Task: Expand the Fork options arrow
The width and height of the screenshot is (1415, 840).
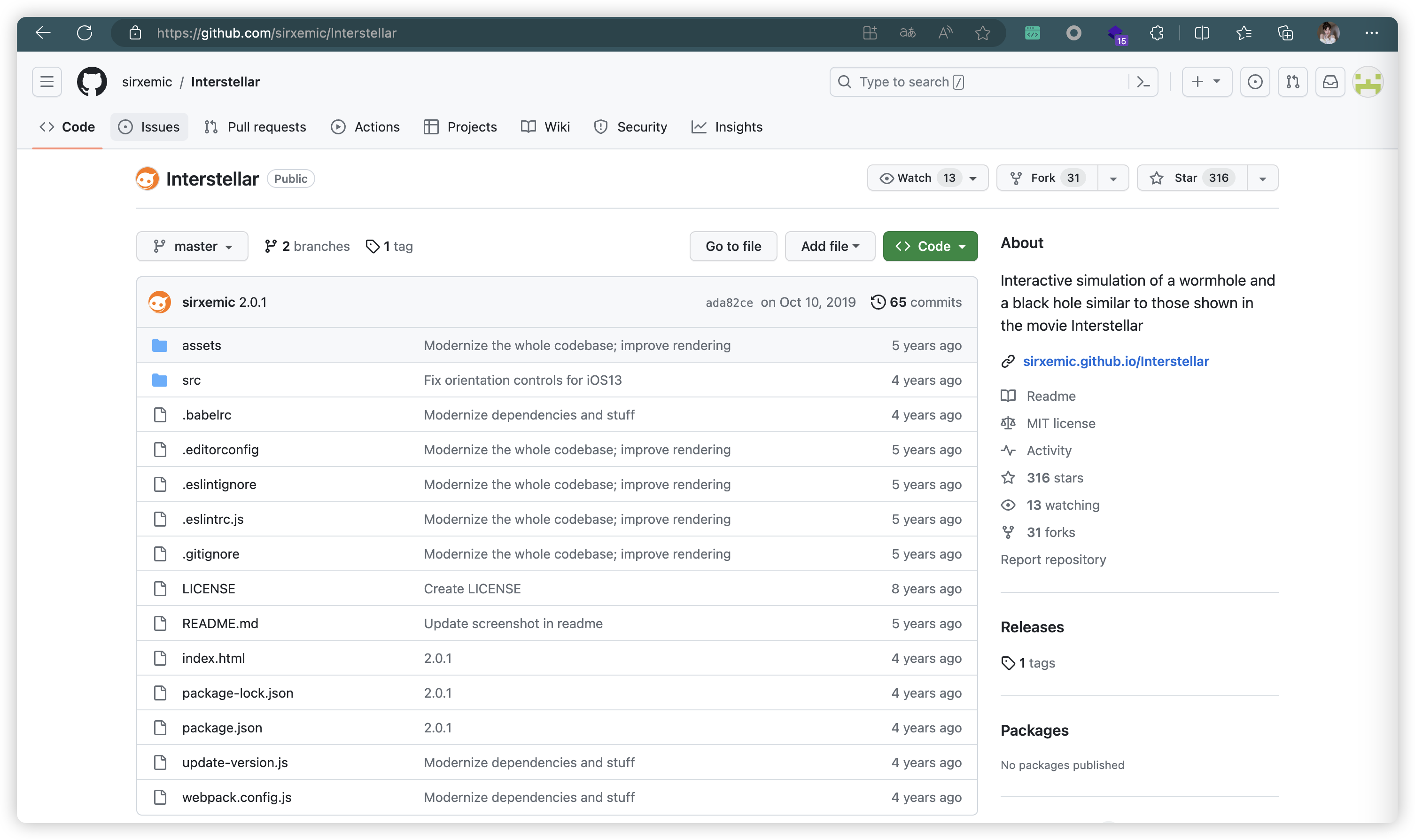Action: (x=1113, y=179)
